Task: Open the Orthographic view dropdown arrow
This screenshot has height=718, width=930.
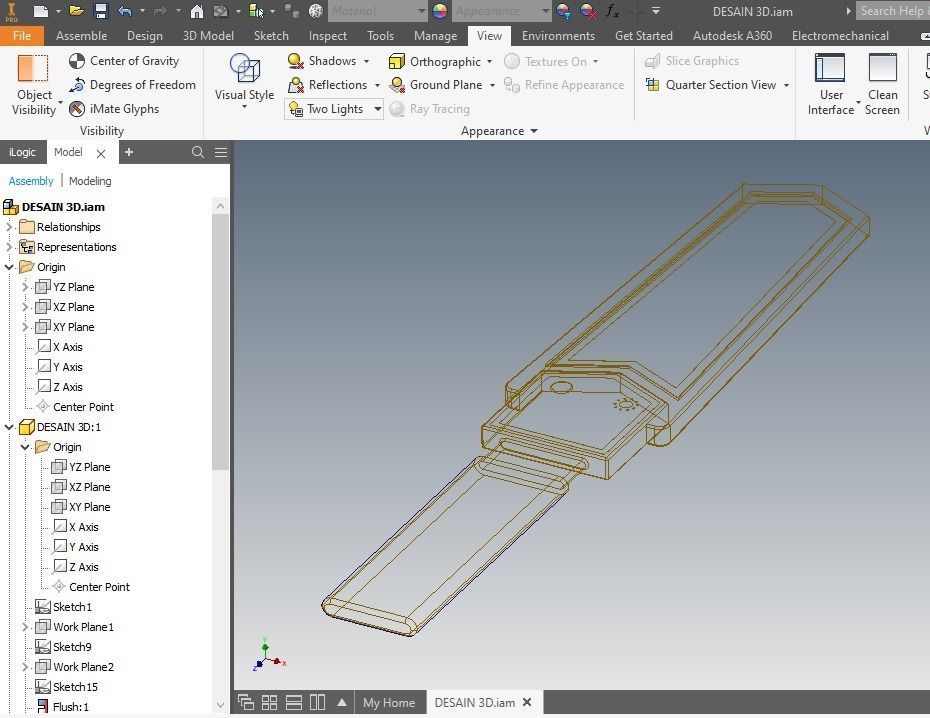Action: (x=489, y=62)
